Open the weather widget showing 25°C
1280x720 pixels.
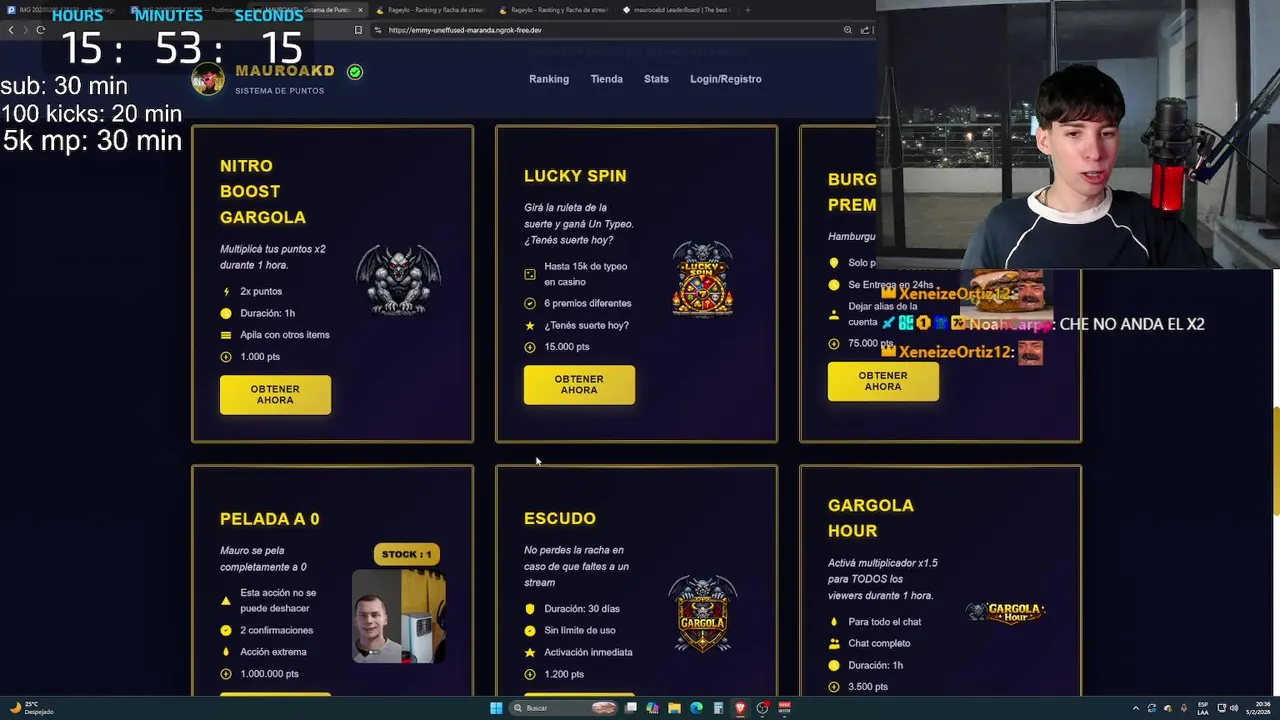[x=30, y=708]
